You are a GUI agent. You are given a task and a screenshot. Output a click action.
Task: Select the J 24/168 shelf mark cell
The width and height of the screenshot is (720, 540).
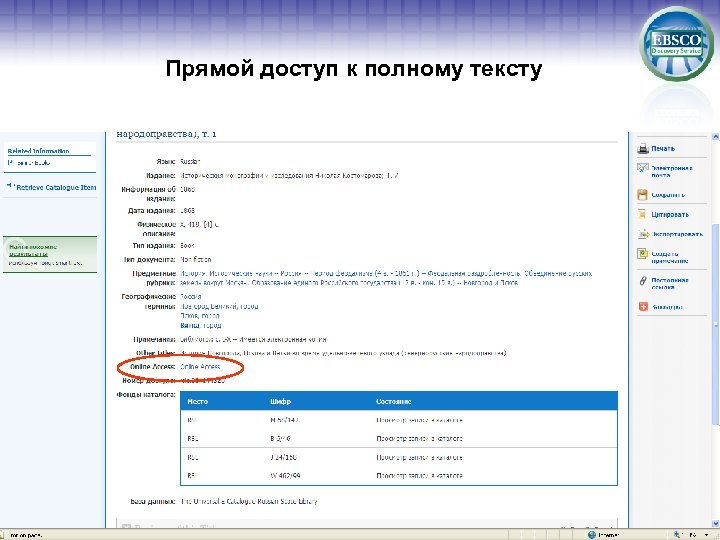click(283, 457)
